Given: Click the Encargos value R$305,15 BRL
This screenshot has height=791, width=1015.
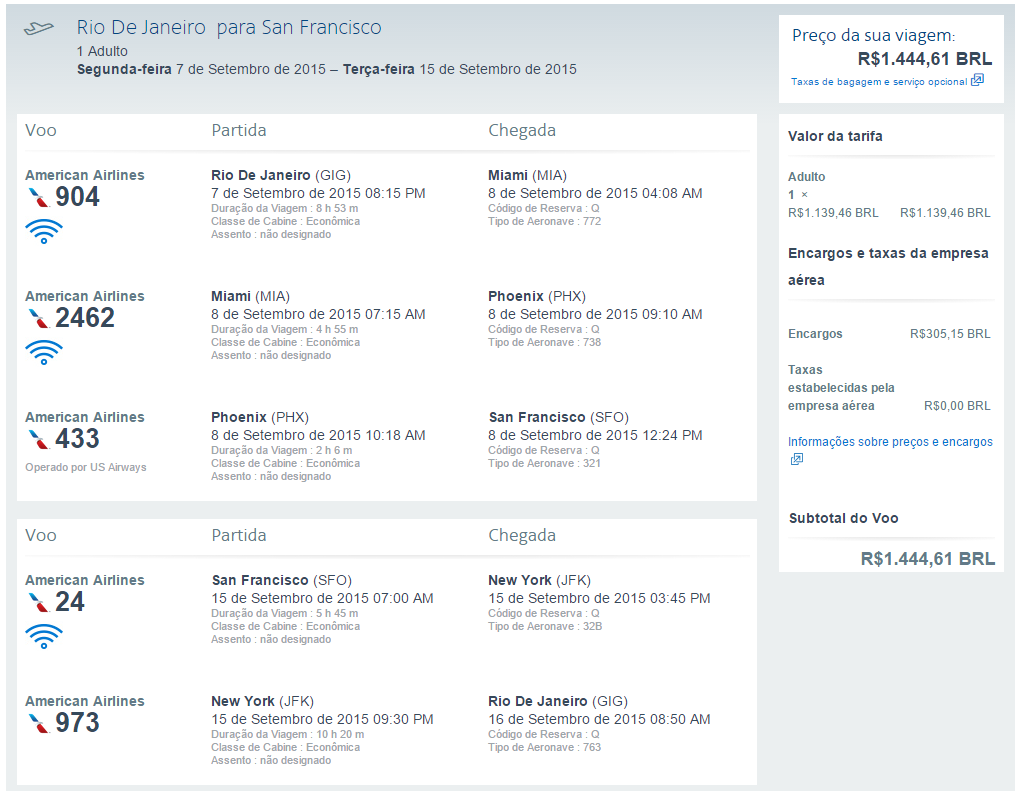Looking at the screenshot, I should 950,334.
